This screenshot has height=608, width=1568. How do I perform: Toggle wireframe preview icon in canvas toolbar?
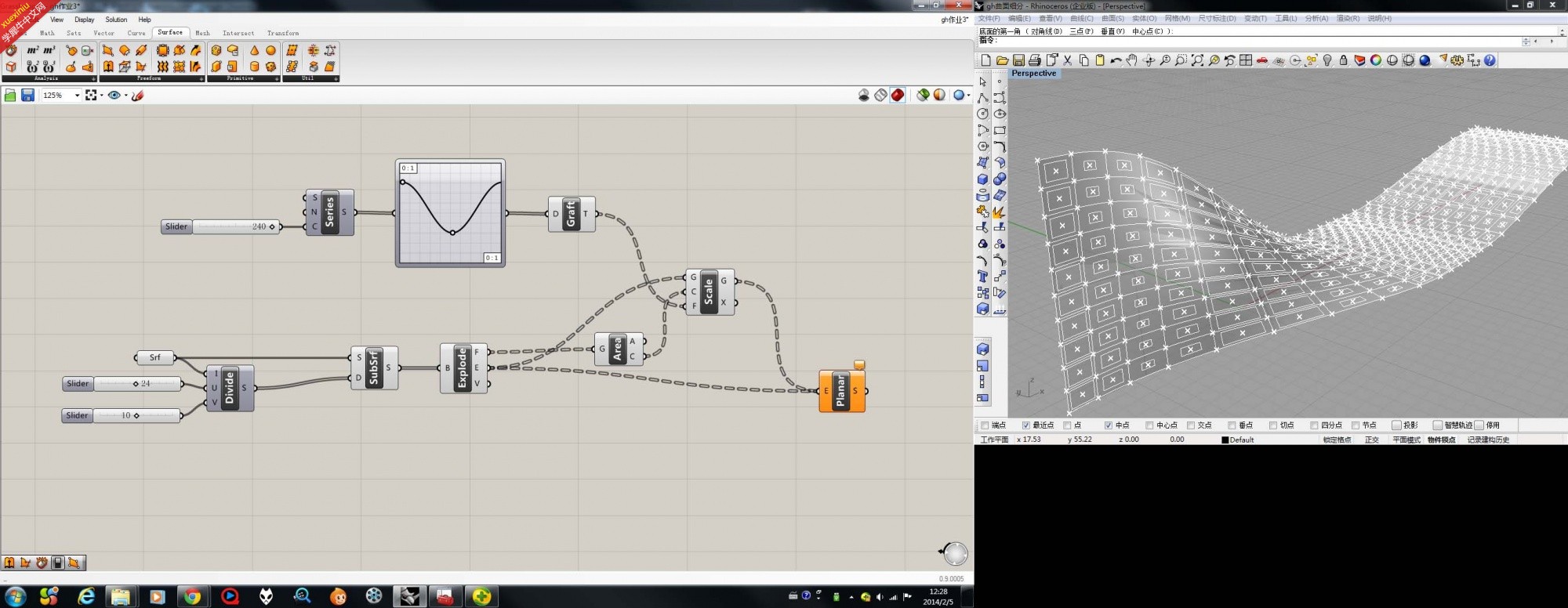tap(880, 95)
